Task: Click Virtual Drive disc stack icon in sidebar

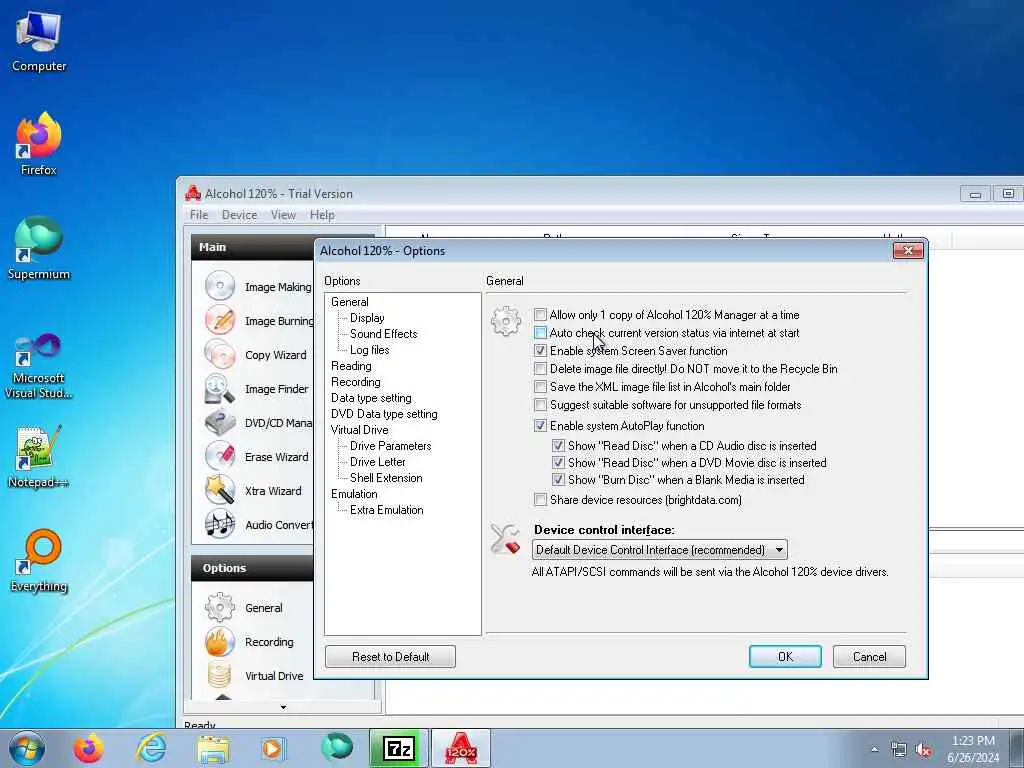Action: click(219, 675)
